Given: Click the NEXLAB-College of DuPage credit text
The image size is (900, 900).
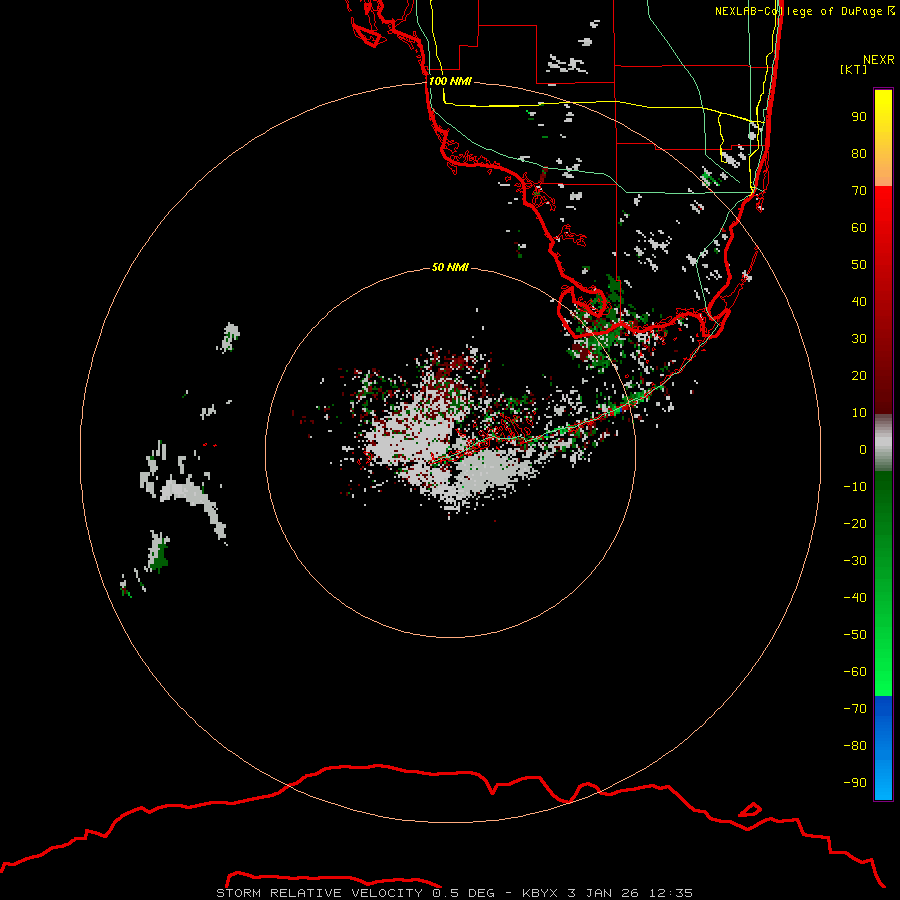Looking at the screenshot, I should point(804,11).
